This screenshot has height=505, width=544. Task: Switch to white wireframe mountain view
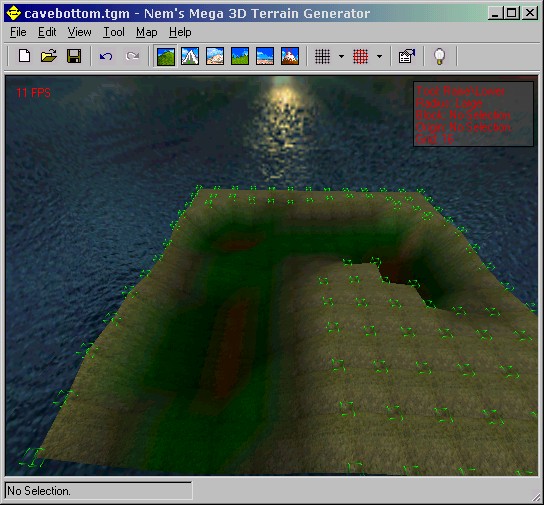pos(190,56)
